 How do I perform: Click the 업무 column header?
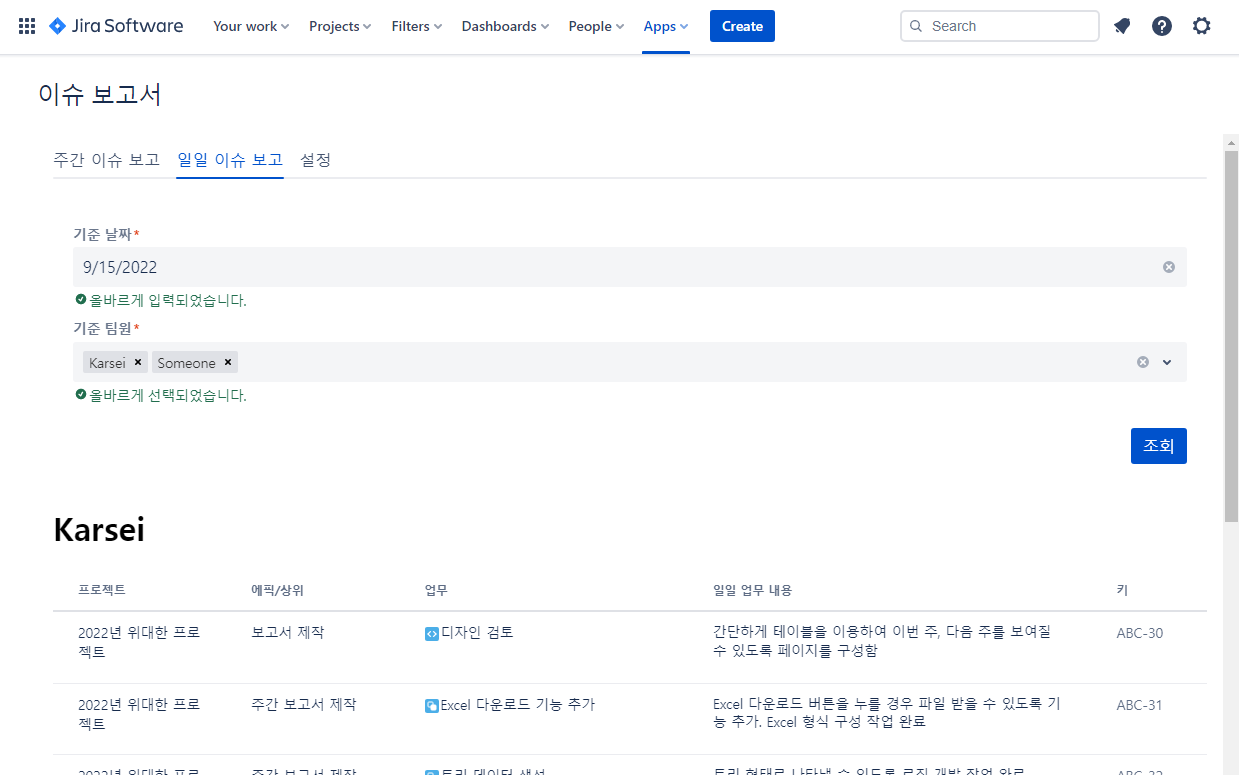pyautogui.click(x=436, y=590)
